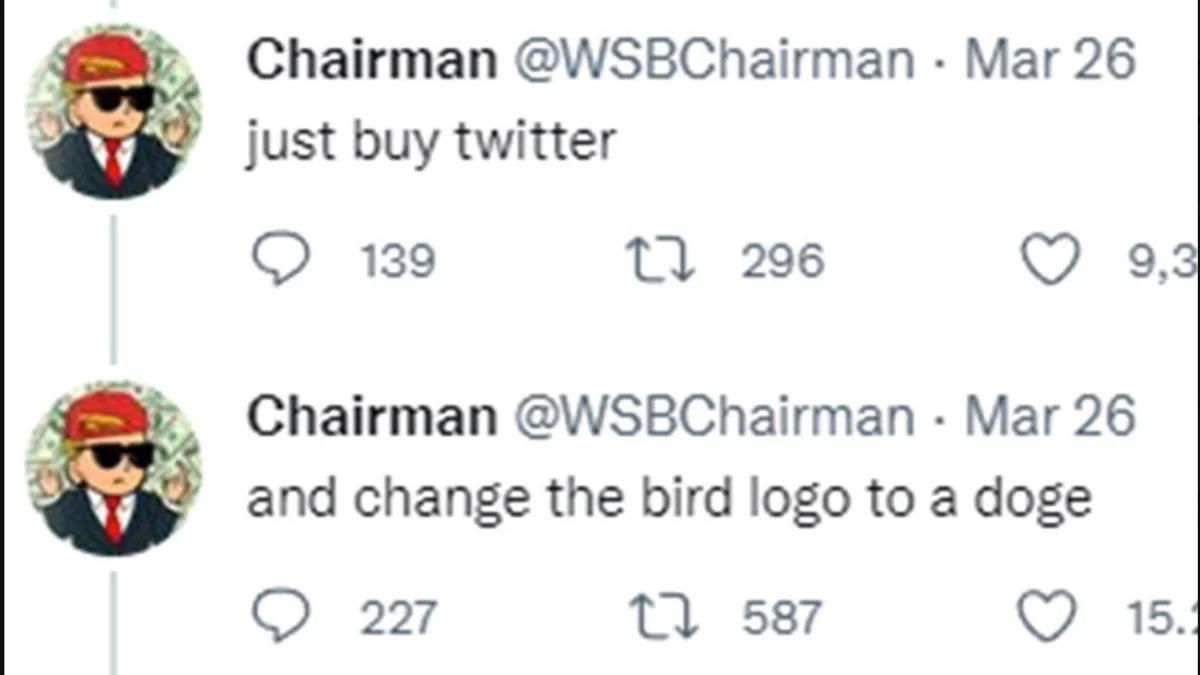1200x675 pixels.
Task: Click "Chairman" name on the doge tweet
Action: click(372, 416)
